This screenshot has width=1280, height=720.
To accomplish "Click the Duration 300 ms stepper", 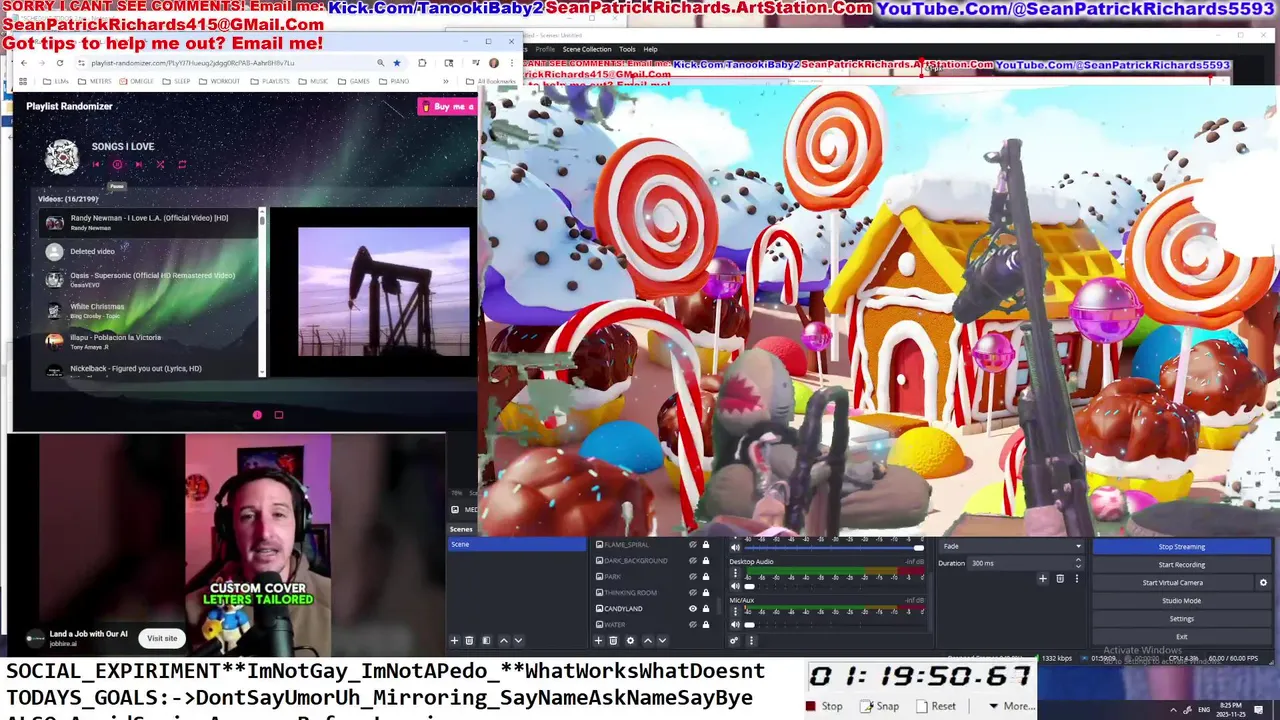I will tap(1078, 563).
